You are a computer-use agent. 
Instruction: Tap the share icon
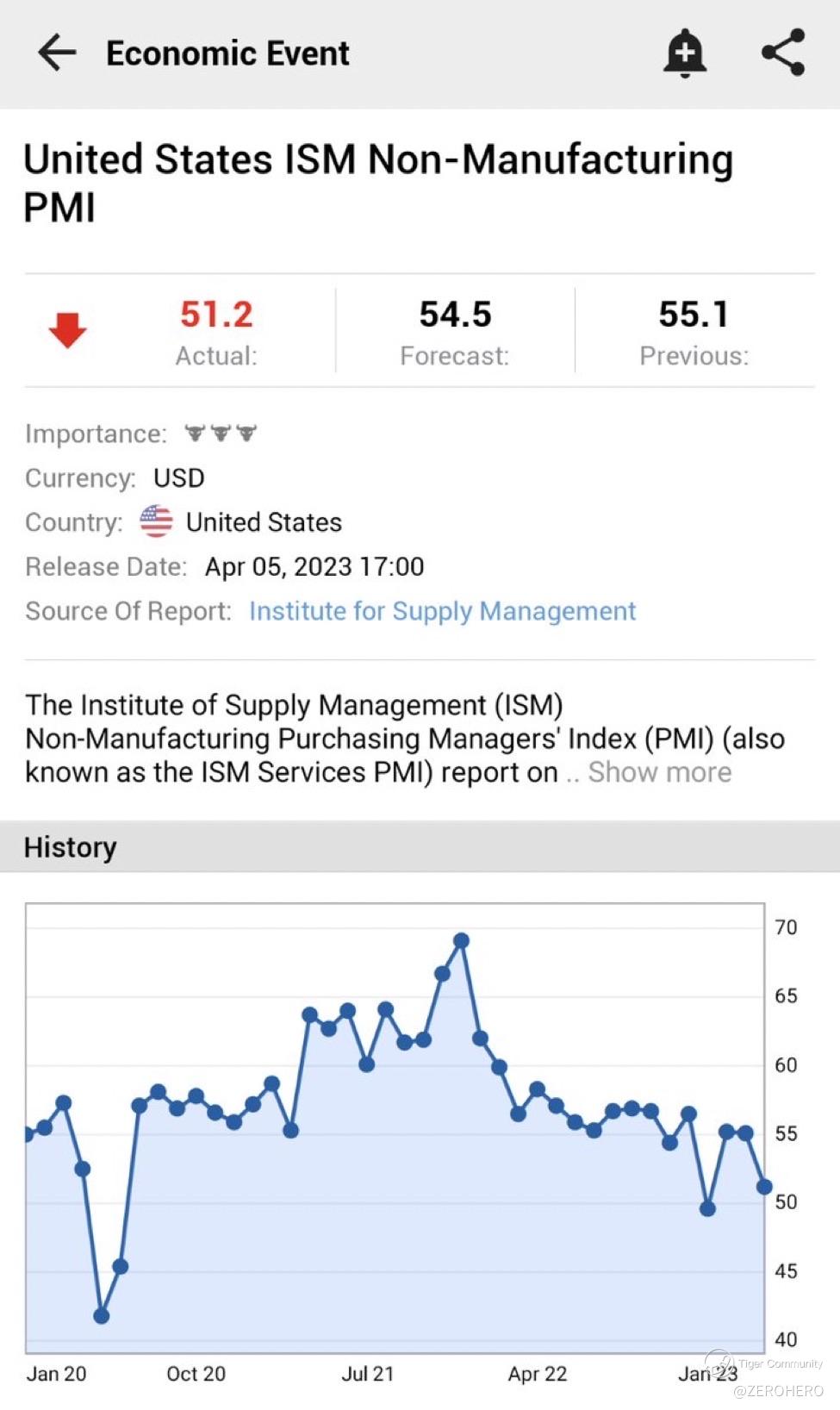pyautogui.click(x=783, y=53)
